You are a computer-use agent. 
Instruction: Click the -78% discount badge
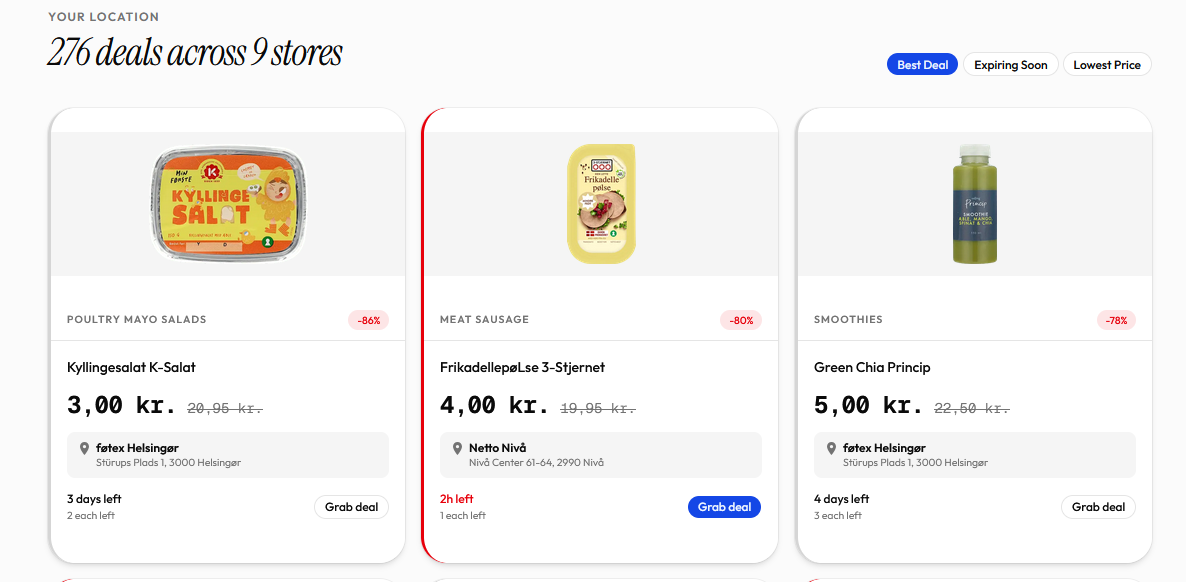pyautogui.click(x=1116, y=320)
